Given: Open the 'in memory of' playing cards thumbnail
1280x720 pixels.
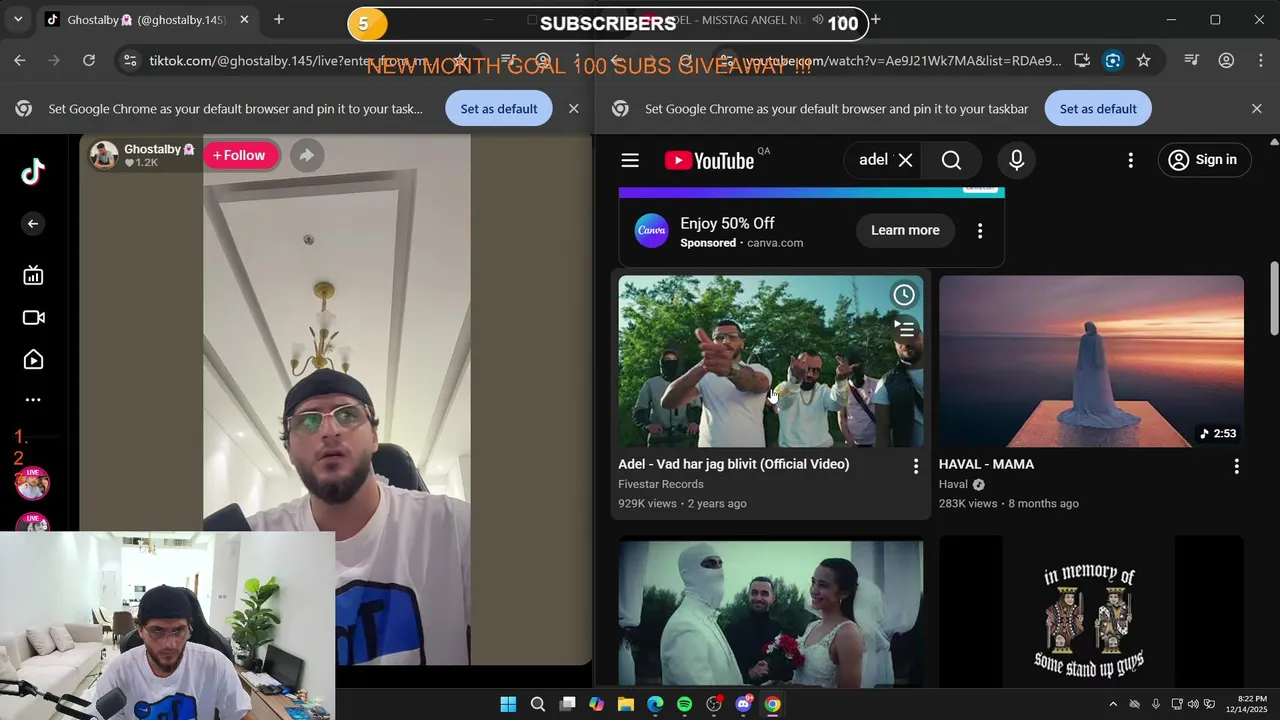Looking at the screenshot, I should 1091,612.
